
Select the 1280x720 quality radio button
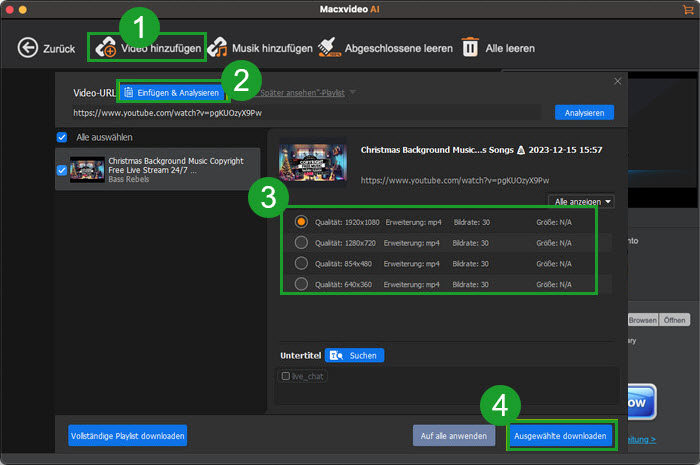pyautogui.click(x=301, y=242)
